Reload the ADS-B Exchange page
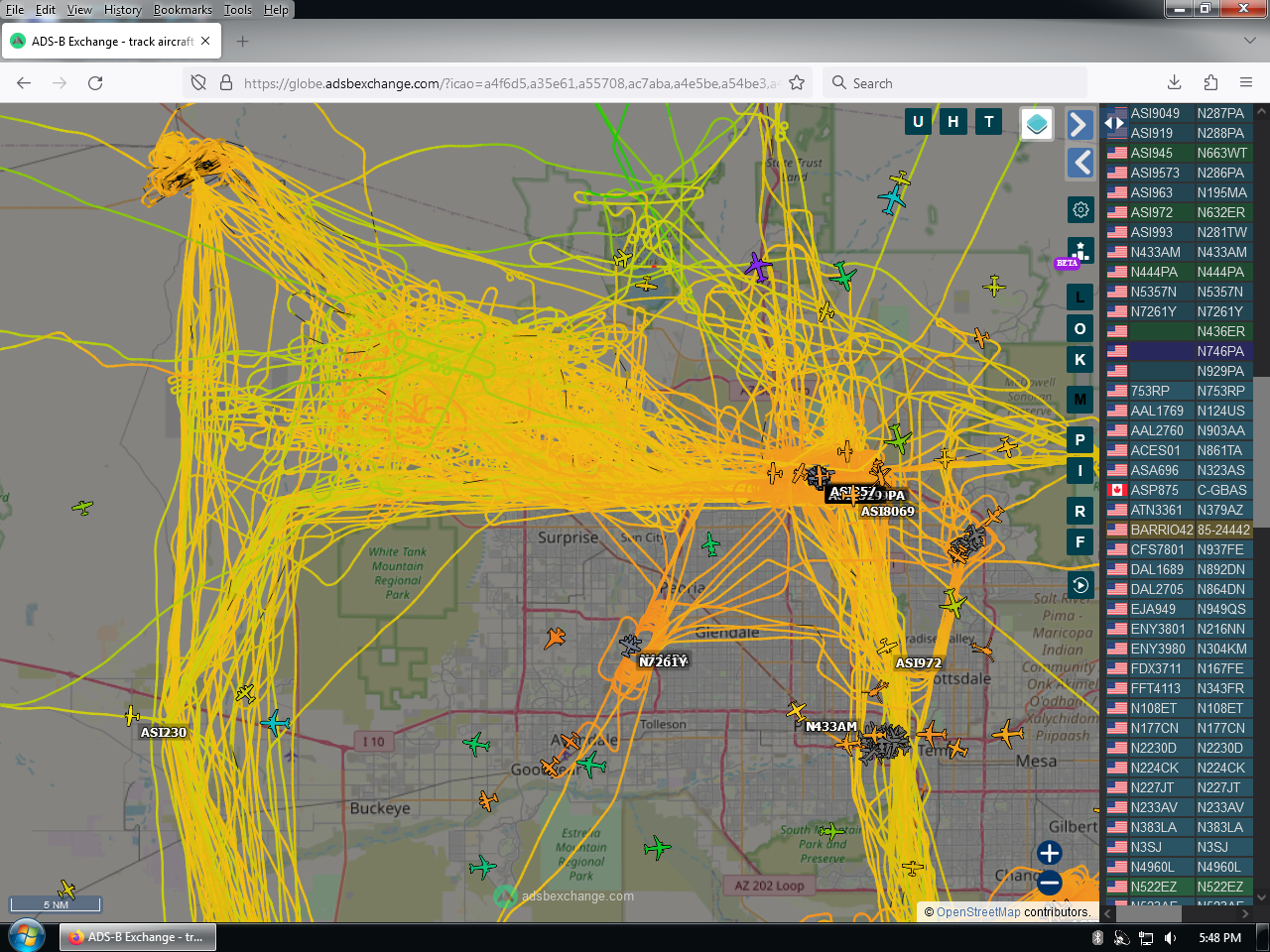 point(95,83)
